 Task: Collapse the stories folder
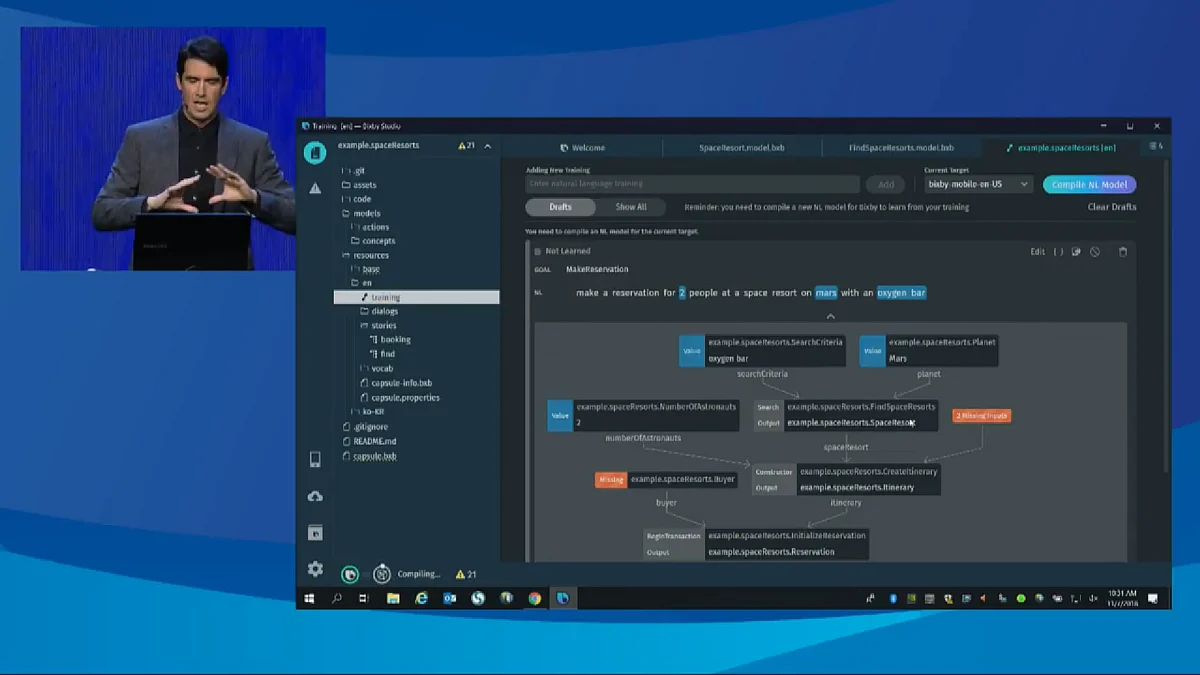[x=378, y=325]
